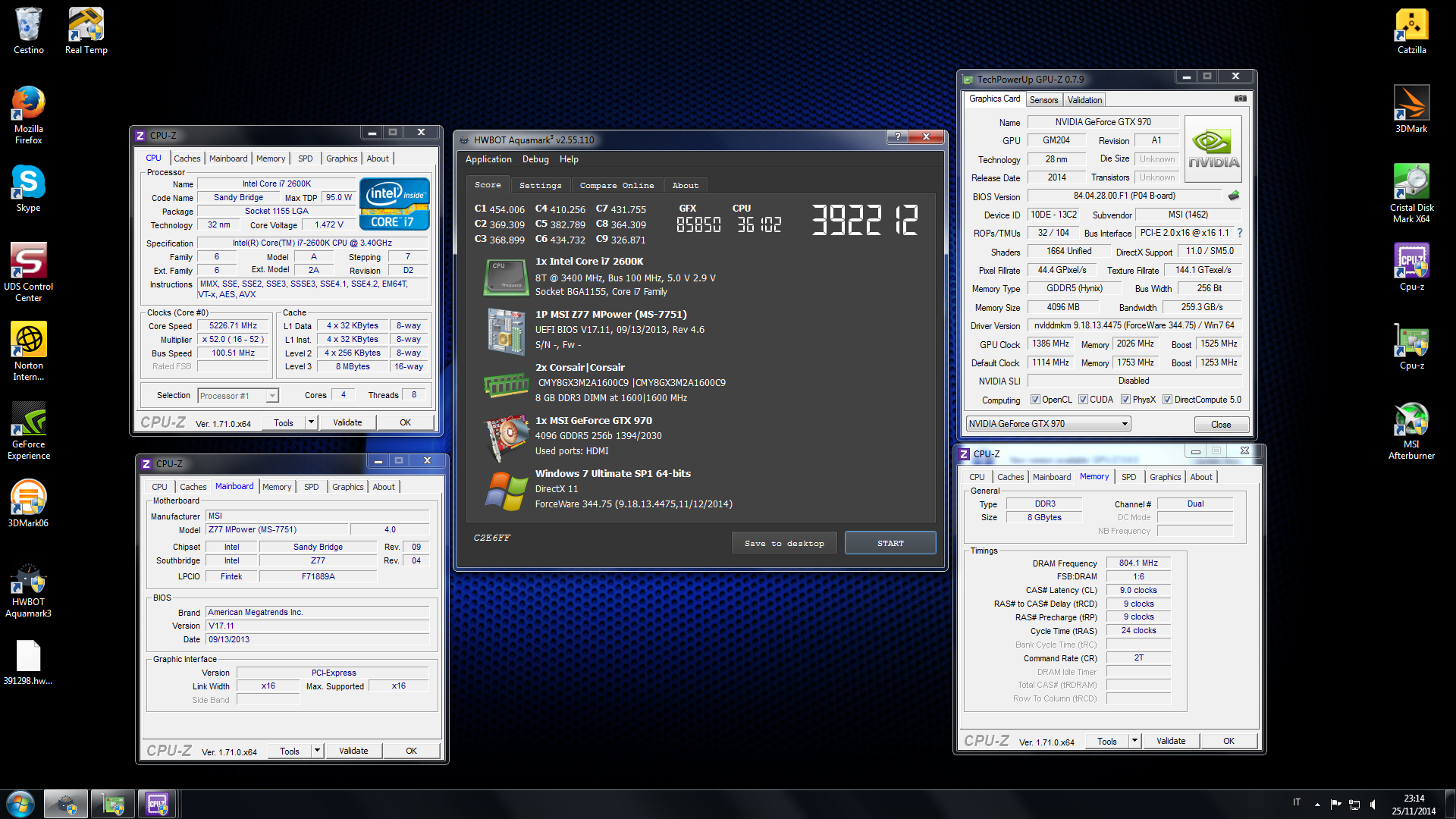Click Save to desktop button

click(784, 543)
